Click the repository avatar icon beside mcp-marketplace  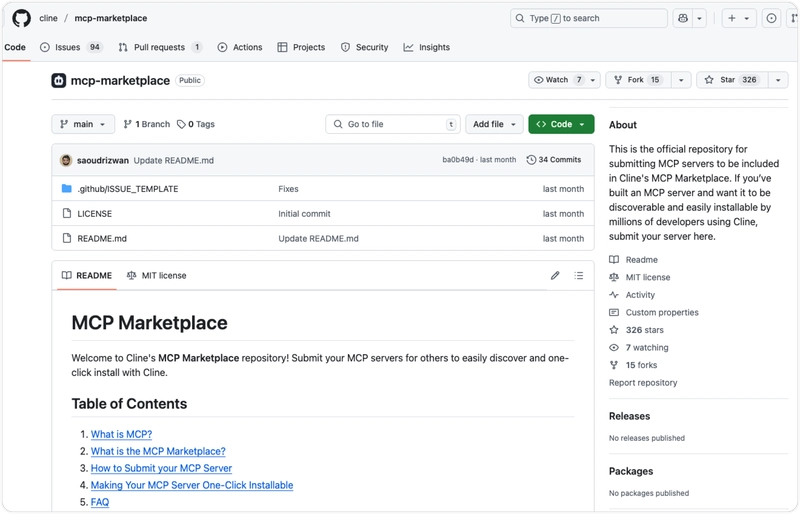[59, 81]
